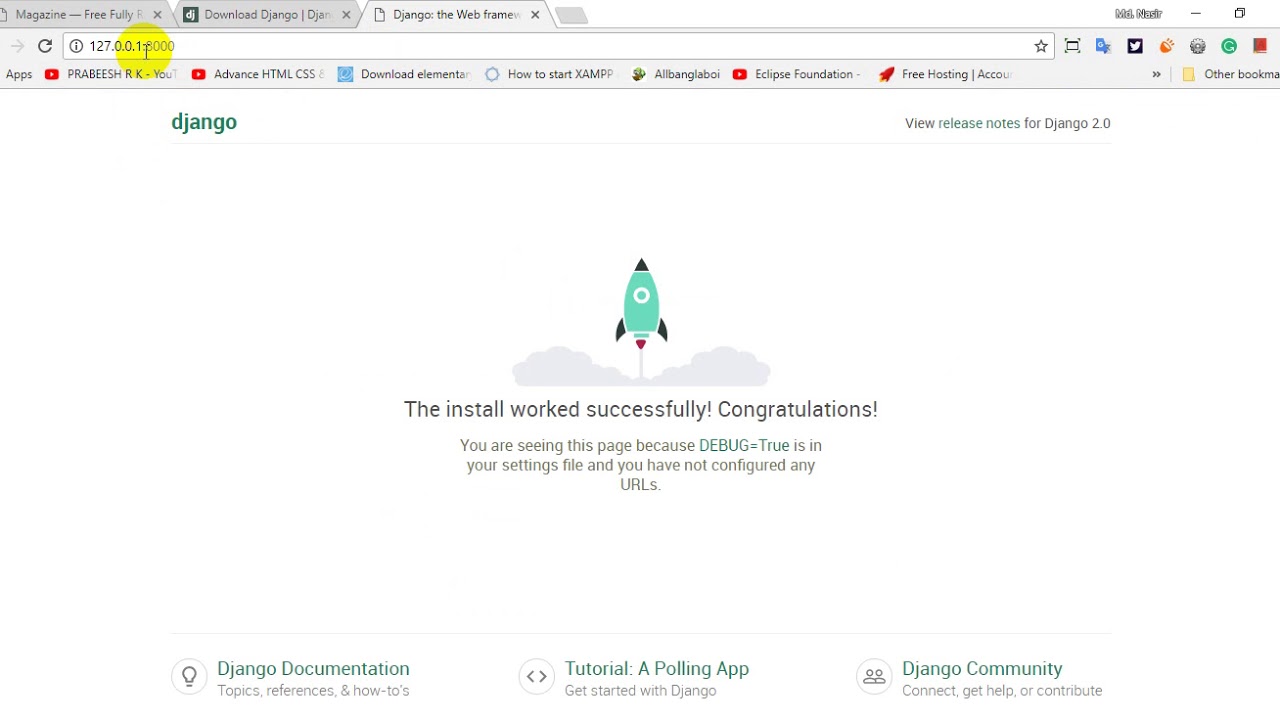Screen dimensions: 1280x720
Task: Bookmark this page with the star icon
Action: coord(1041,46)
